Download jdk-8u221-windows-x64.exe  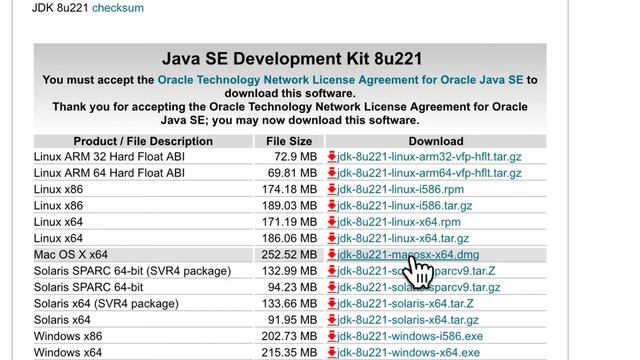point(408,353)
